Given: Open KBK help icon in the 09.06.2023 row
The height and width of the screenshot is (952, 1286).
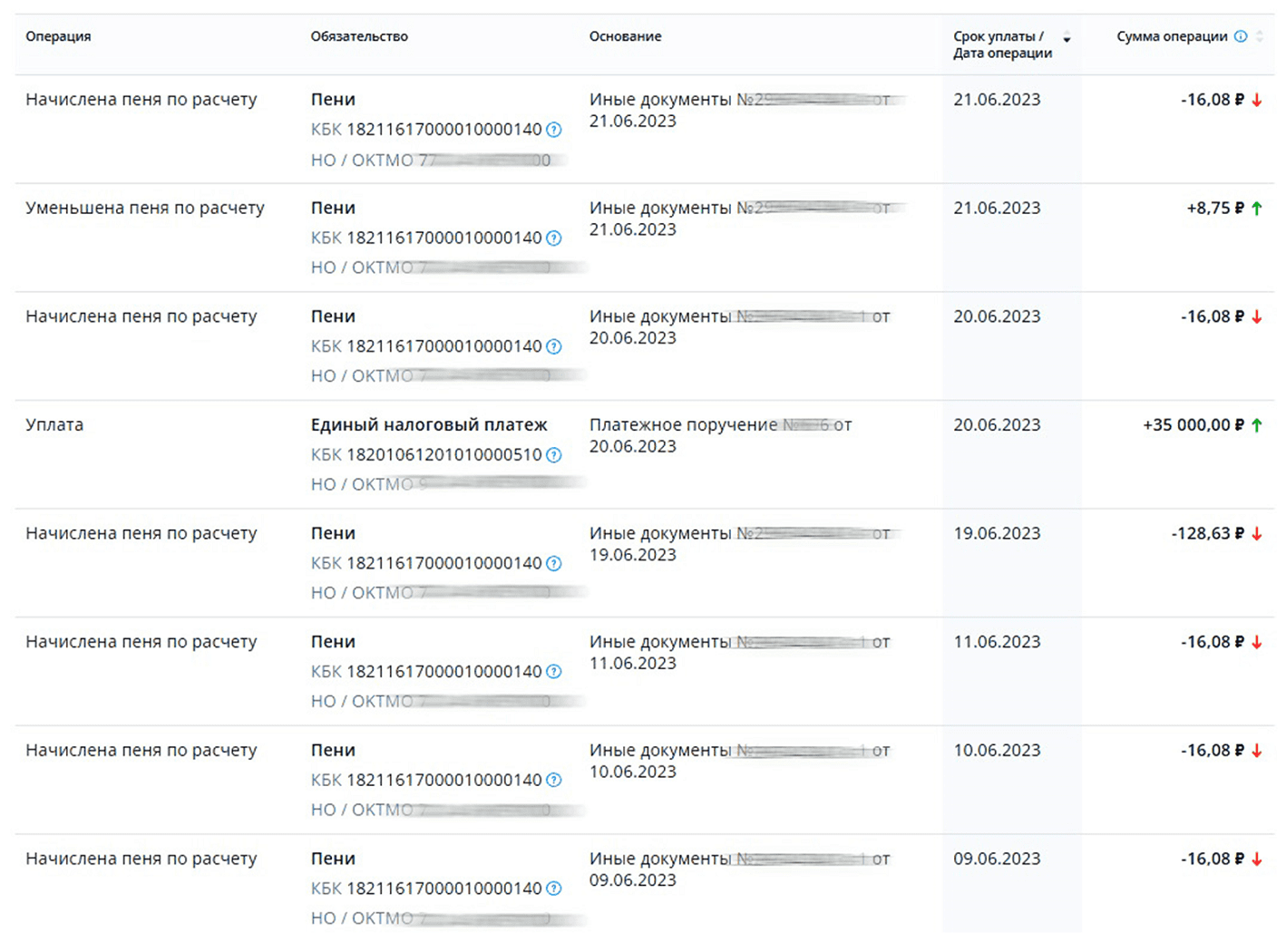Looking at the screenshot, I should point(553,889).
